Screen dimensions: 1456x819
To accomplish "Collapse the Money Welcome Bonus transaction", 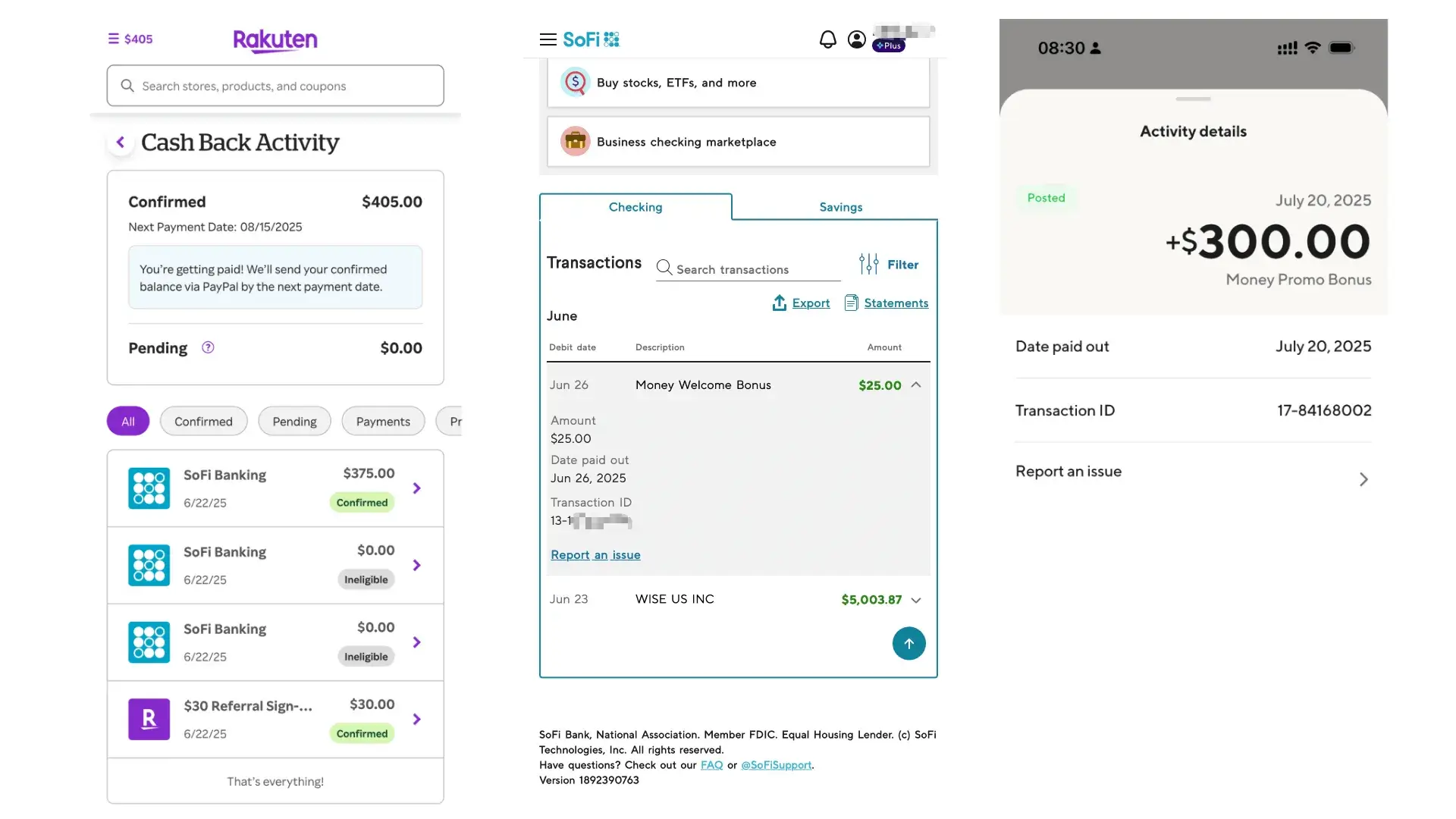I will [916, 385].
